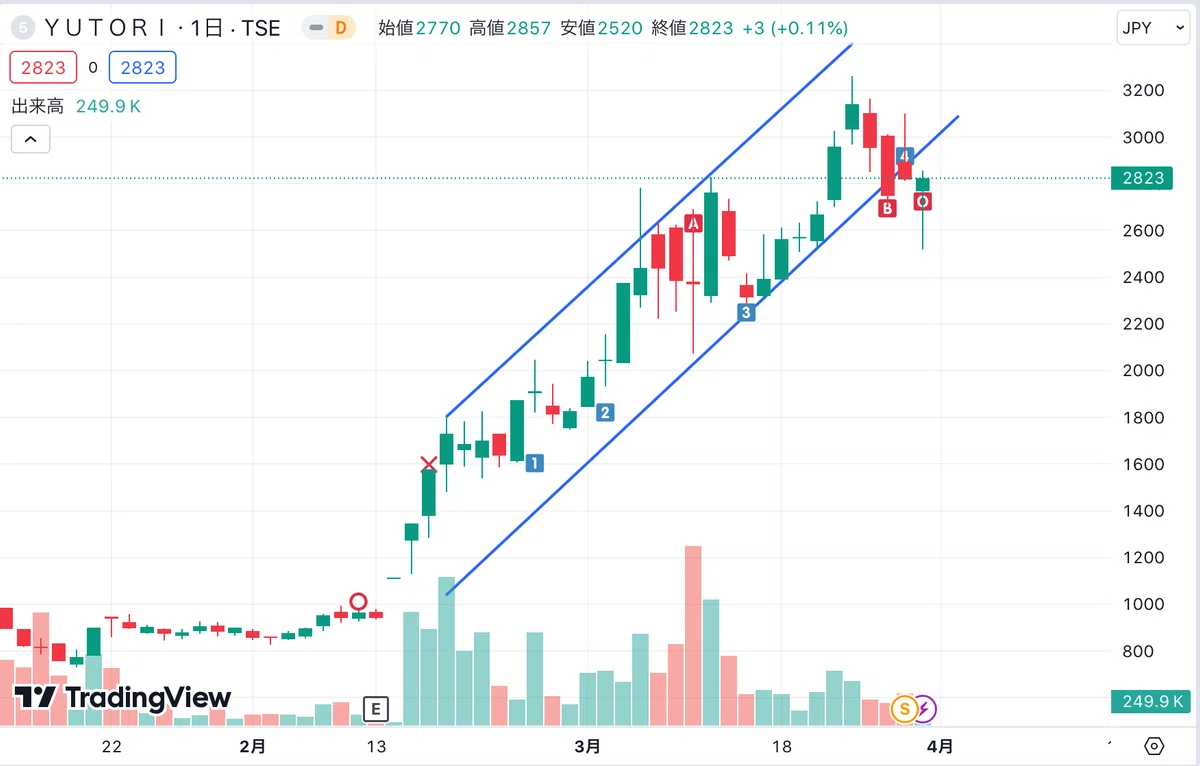Click the TSE exchange label in title
This screenshot has height=766, width=1200.
point(260,28)
